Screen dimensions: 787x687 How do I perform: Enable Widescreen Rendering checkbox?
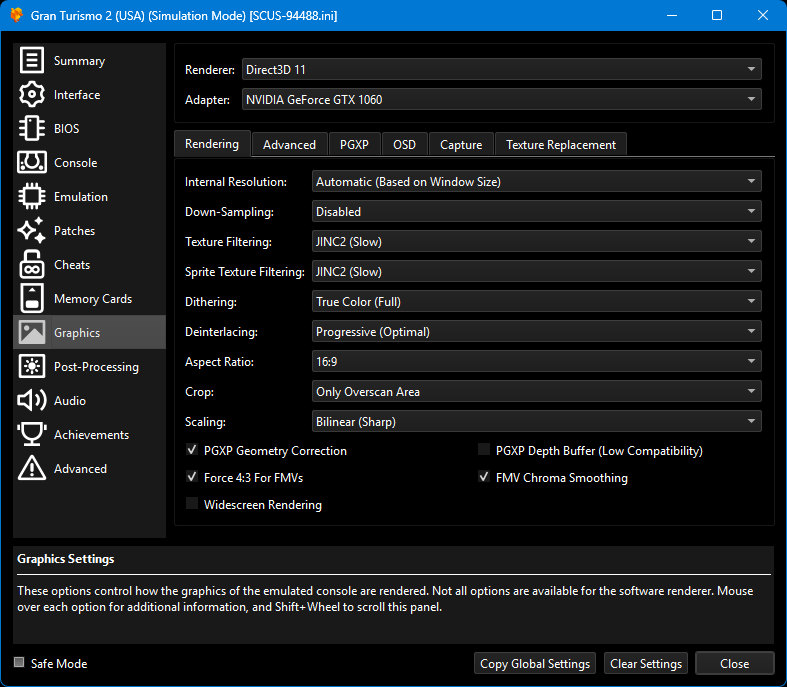pyautogui.click(x=193, y=505)
